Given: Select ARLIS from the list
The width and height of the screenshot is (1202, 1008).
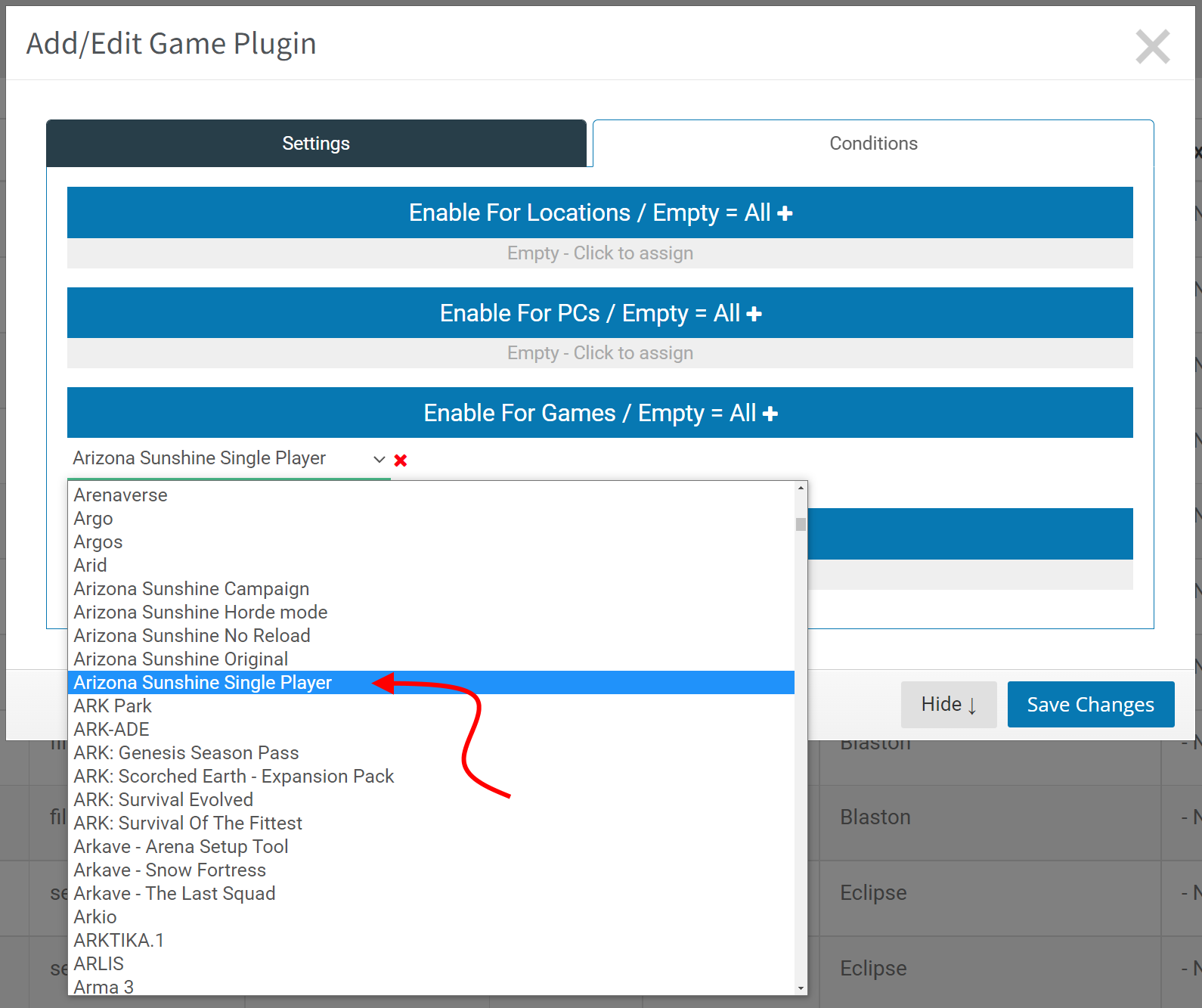Looking at the screenshot, I should point(431,964).
